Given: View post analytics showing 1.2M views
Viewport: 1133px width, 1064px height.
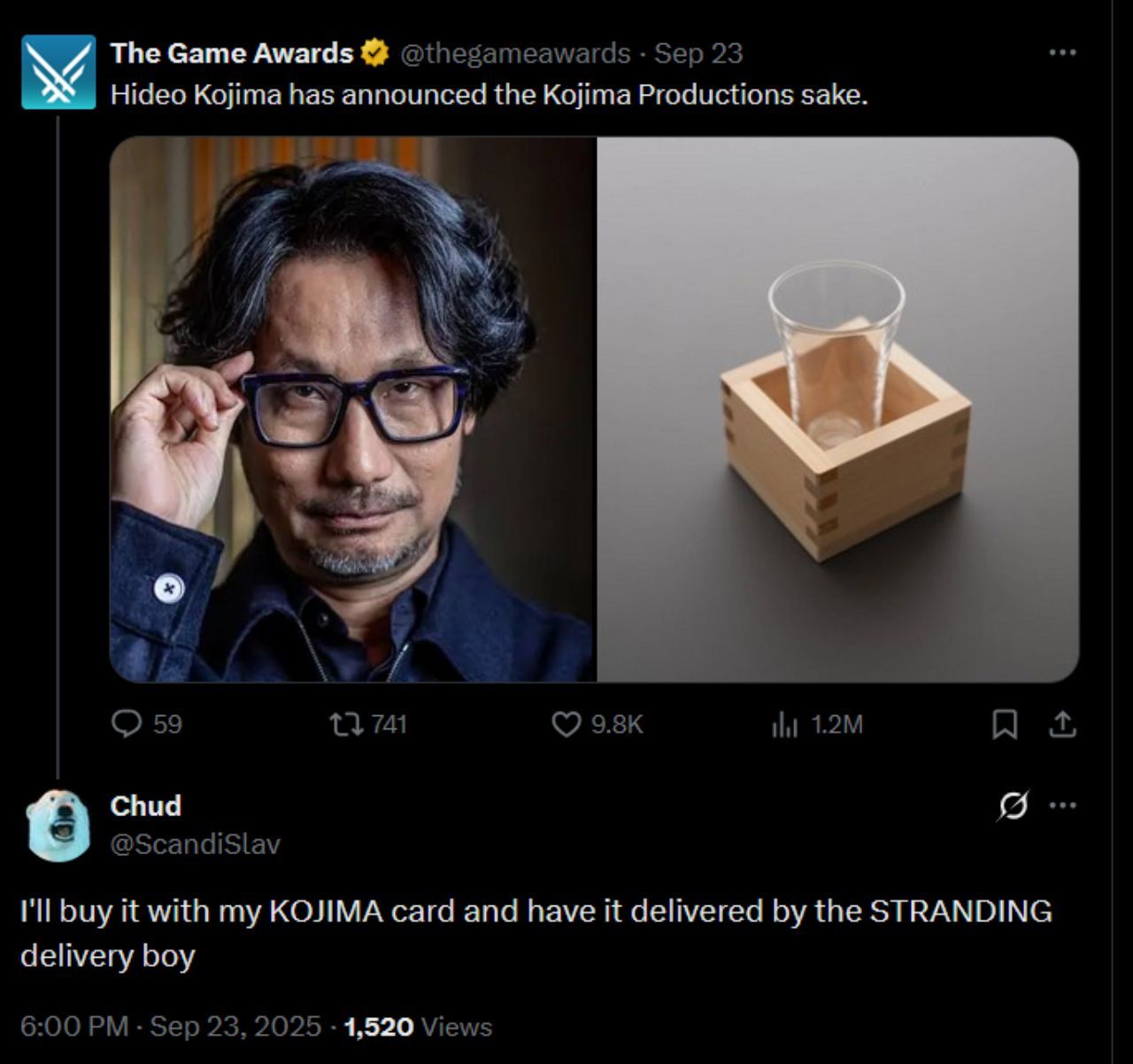Looking at the screenshot, I should point(784,725).
